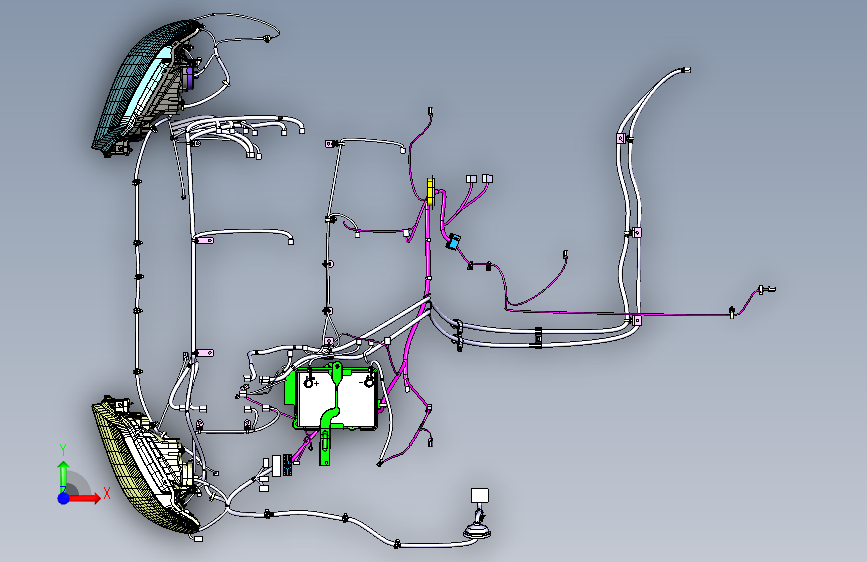Click the red X axis arrow of the triad

coord(84,498)
